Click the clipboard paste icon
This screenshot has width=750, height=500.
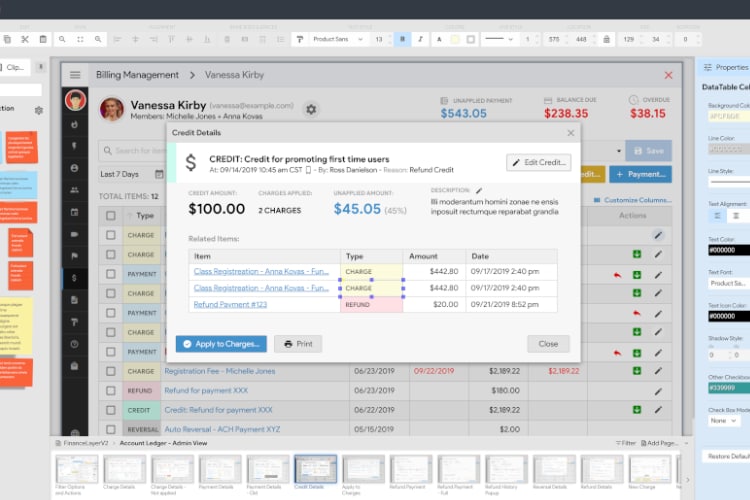(x=43, y=39)
